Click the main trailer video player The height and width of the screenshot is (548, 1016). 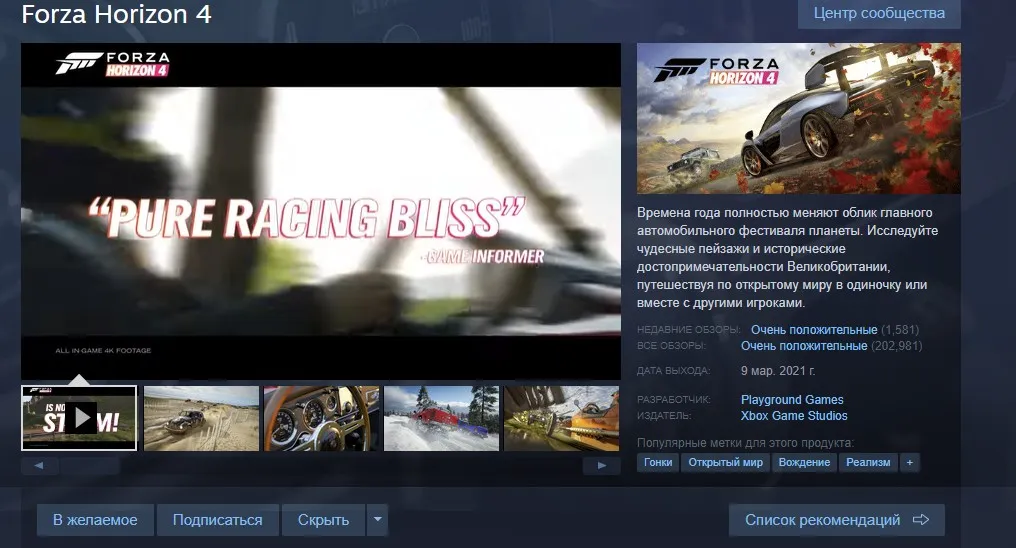coord(321,211)
